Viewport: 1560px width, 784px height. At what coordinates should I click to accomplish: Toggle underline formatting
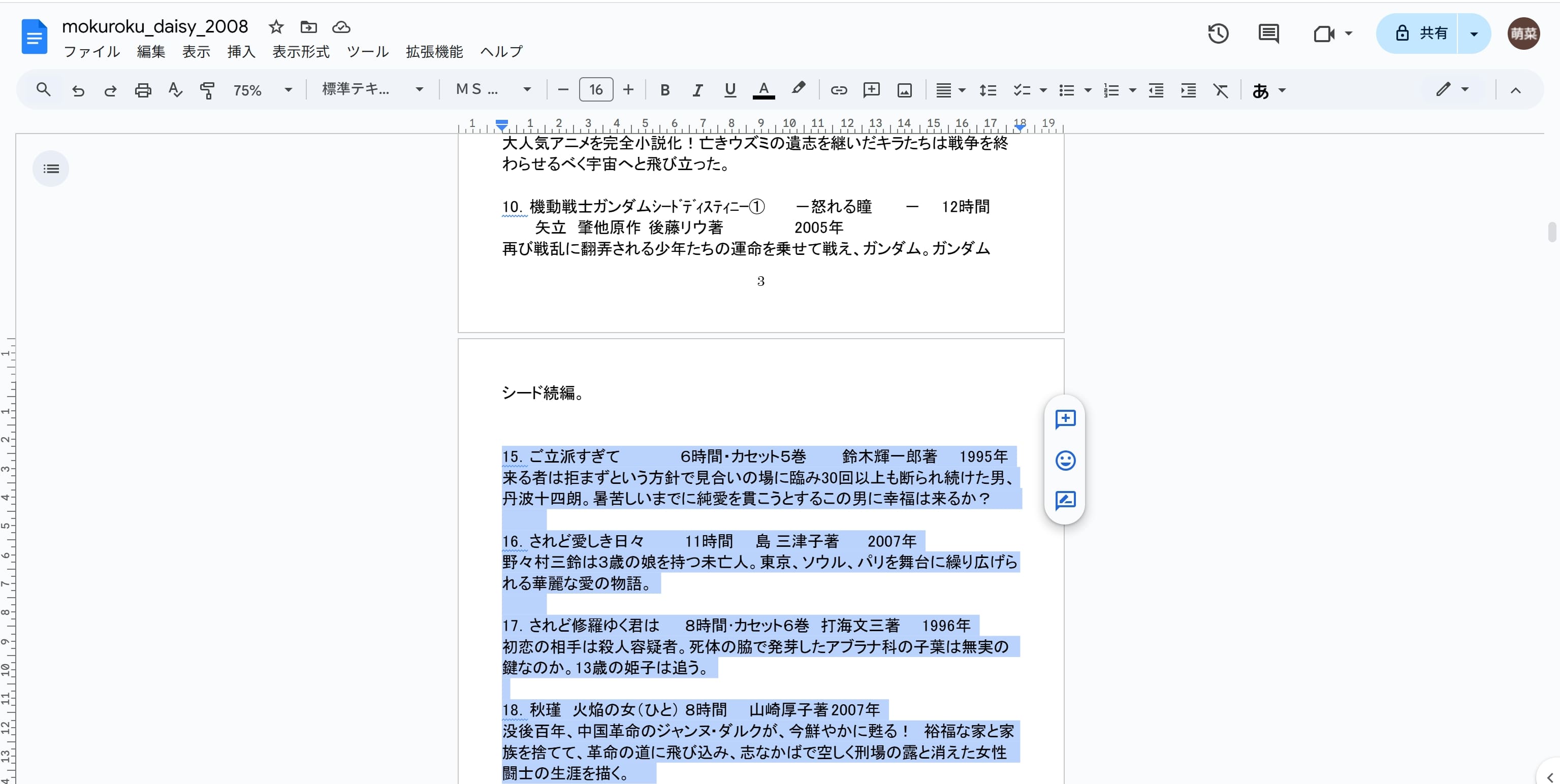pos(730,89)
